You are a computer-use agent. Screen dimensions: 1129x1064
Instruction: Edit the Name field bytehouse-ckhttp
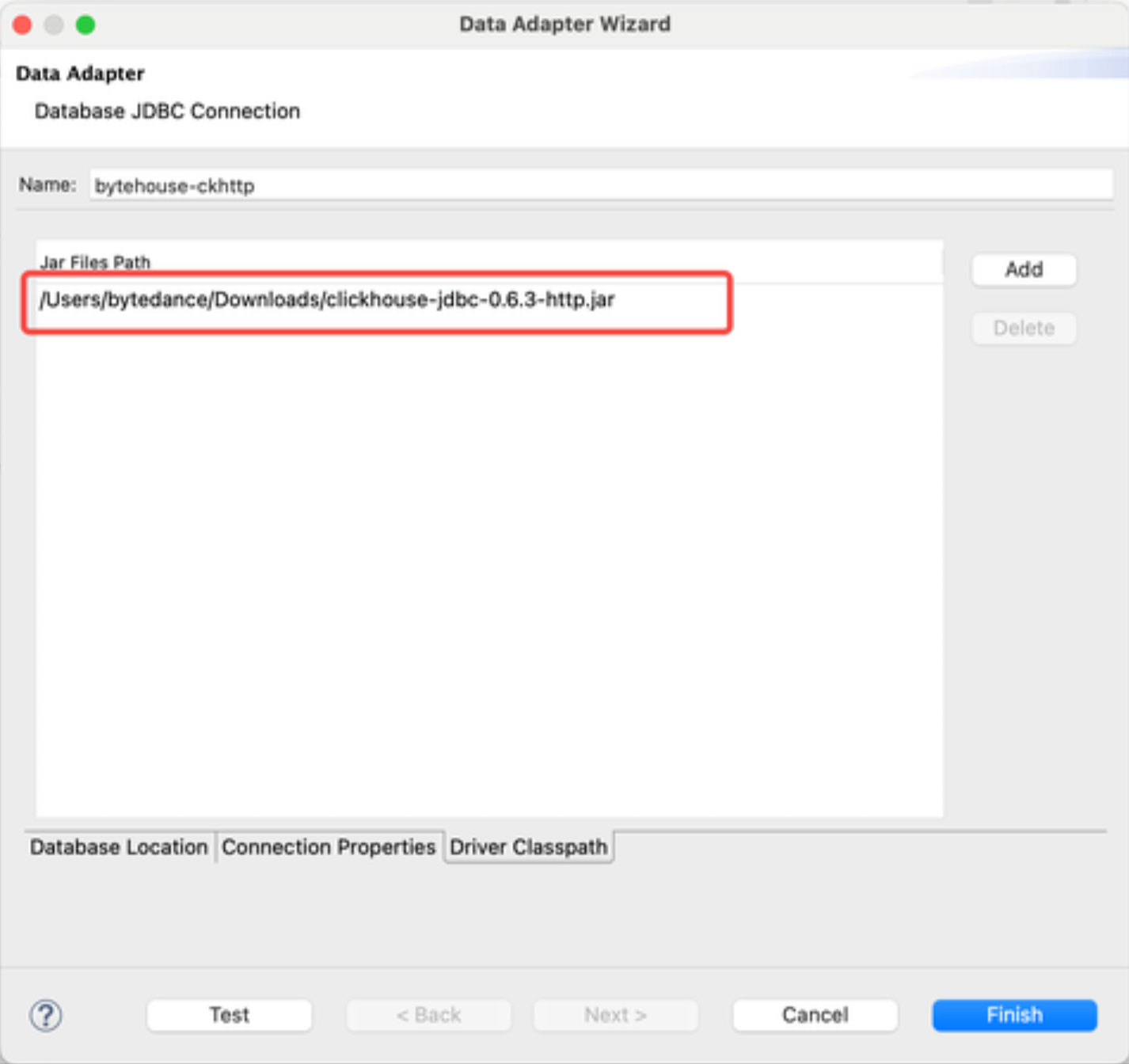point(601,185)
